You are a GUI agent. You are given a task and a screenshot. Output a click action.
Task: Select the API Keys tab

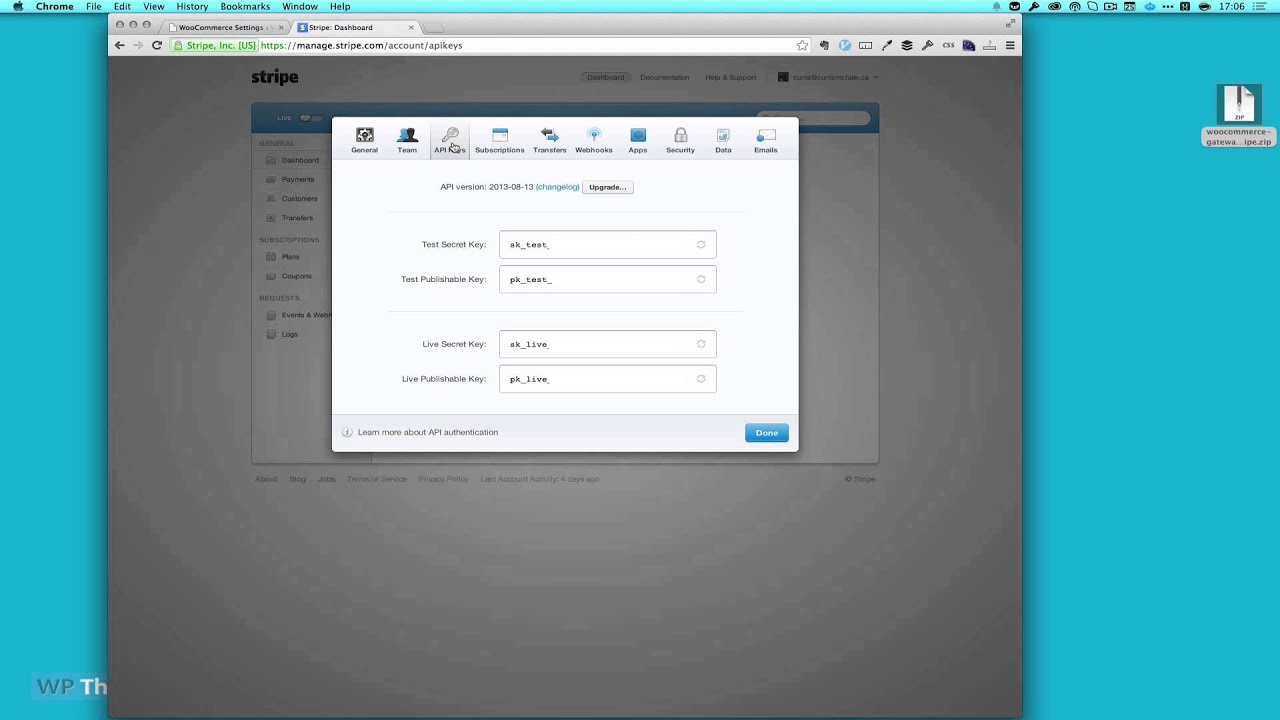pyautogui.click(x=450, y=140)
